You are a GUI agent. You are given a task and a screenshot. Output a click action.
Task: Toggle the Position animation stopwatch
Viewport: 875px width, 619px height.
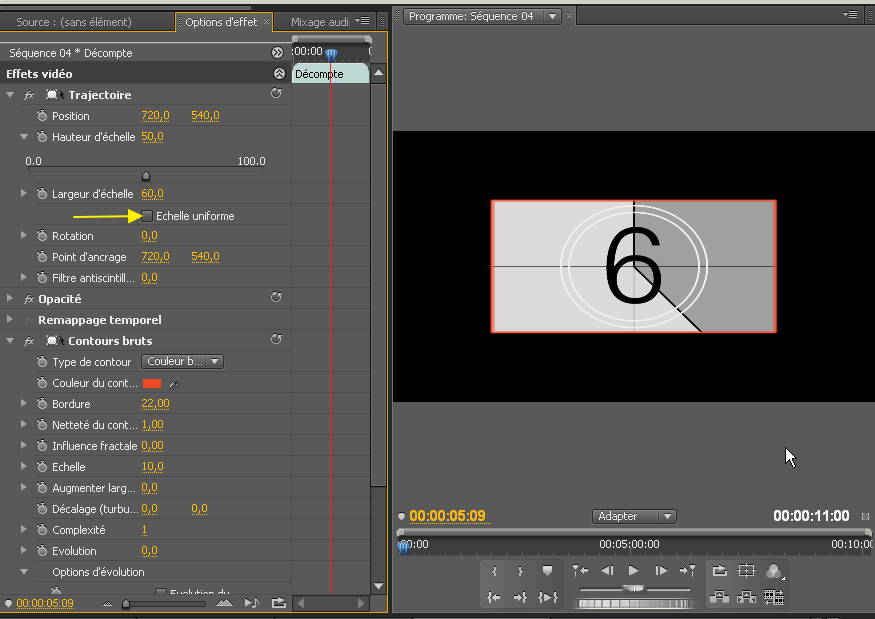42,116
